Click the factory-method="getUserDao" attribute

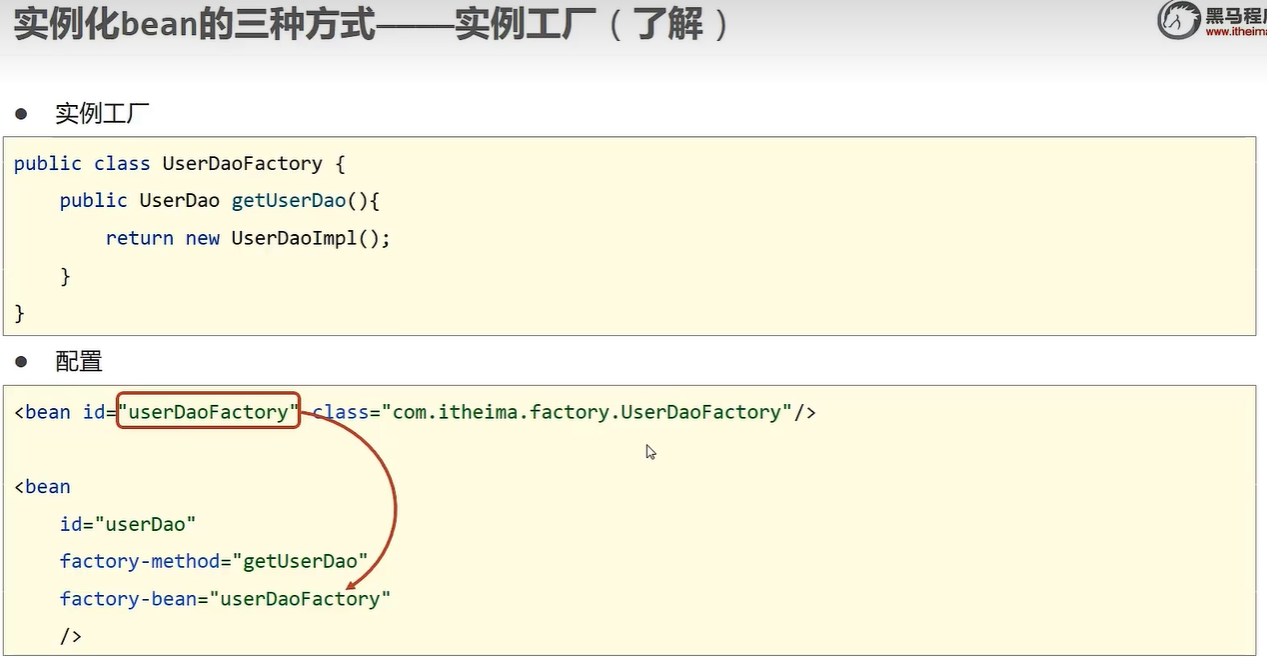click(x=214, y=561)
